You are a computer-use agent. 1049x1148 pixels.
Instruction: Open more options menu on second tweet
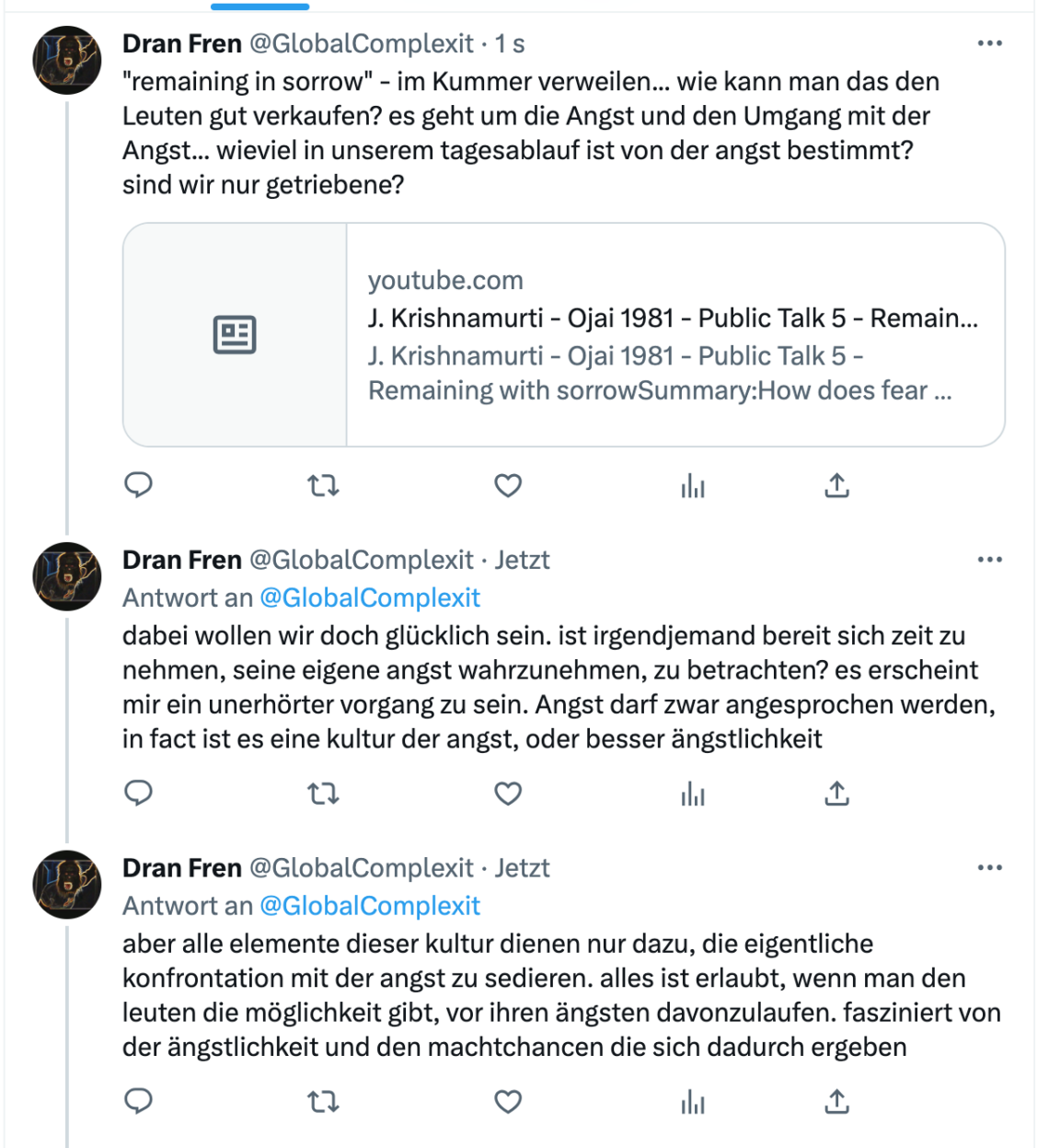coord(990,560)
